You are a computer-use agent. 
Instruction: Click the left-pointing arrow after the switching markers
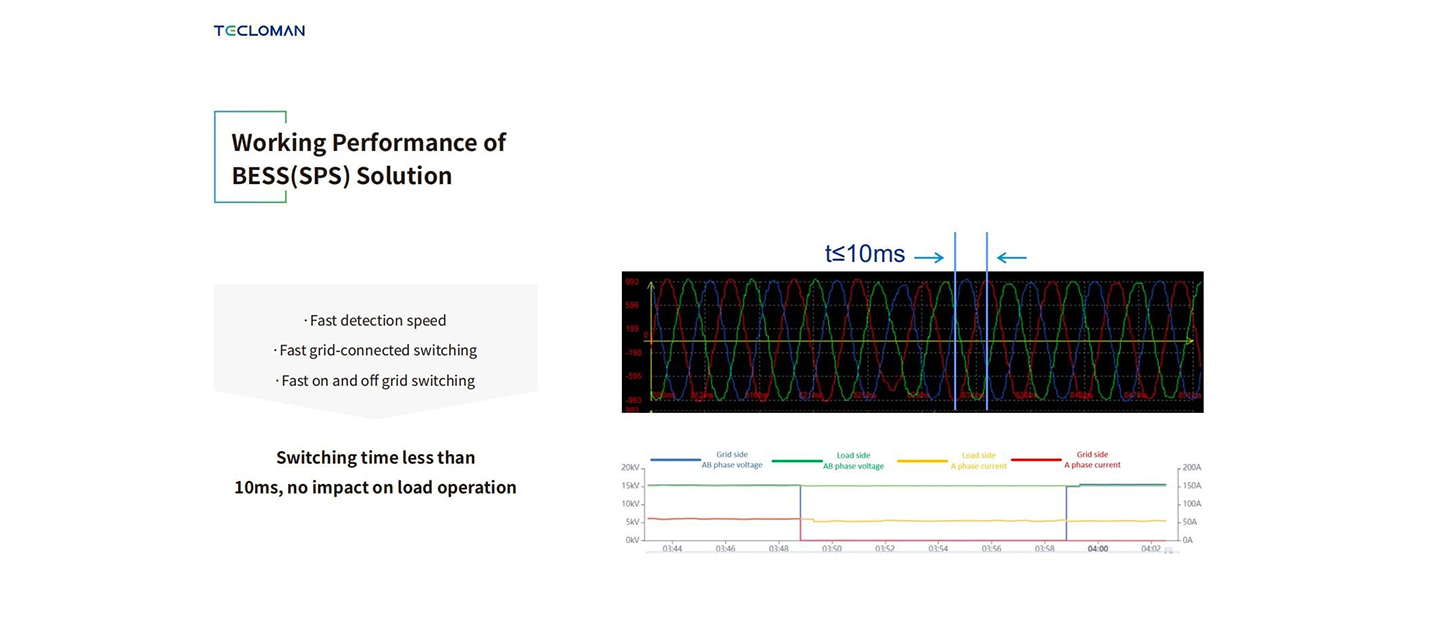[x=1011, y=257]
